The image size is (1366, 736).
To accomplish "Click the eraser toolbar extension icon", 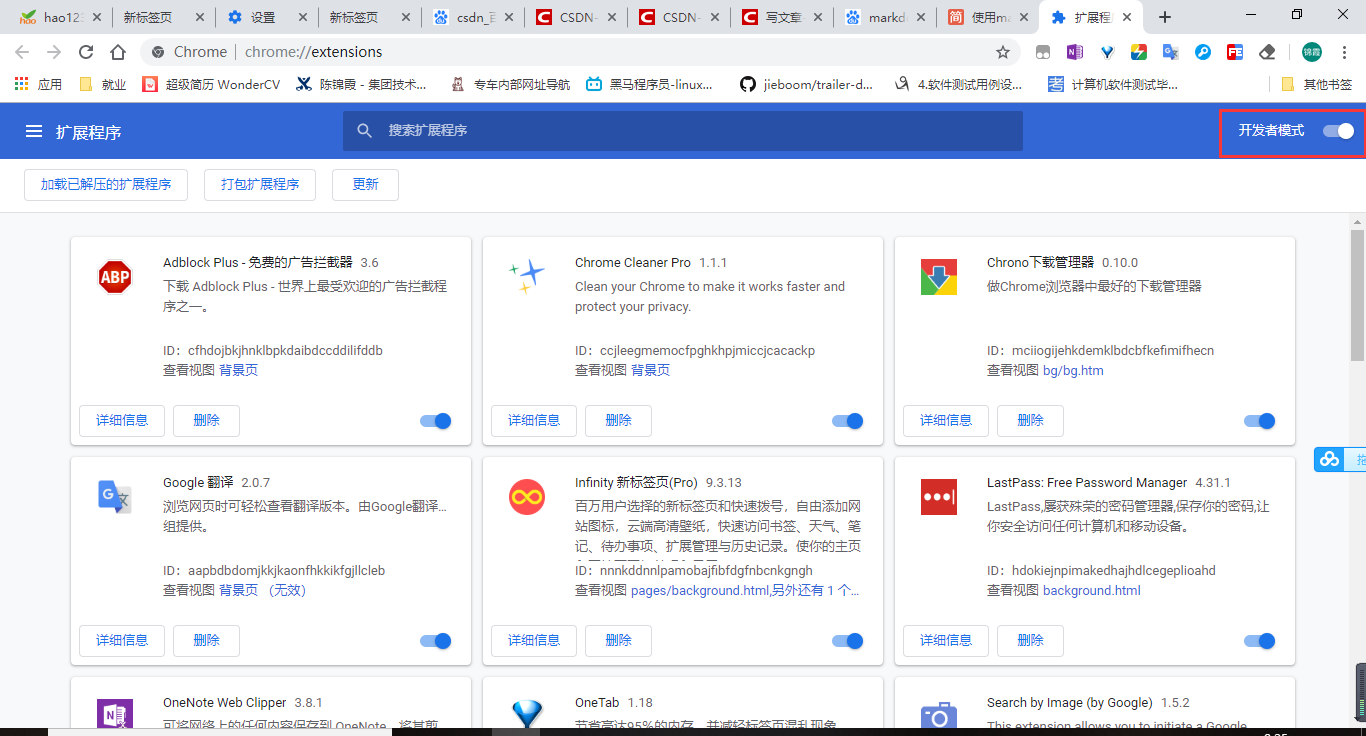I will 1267,52.
